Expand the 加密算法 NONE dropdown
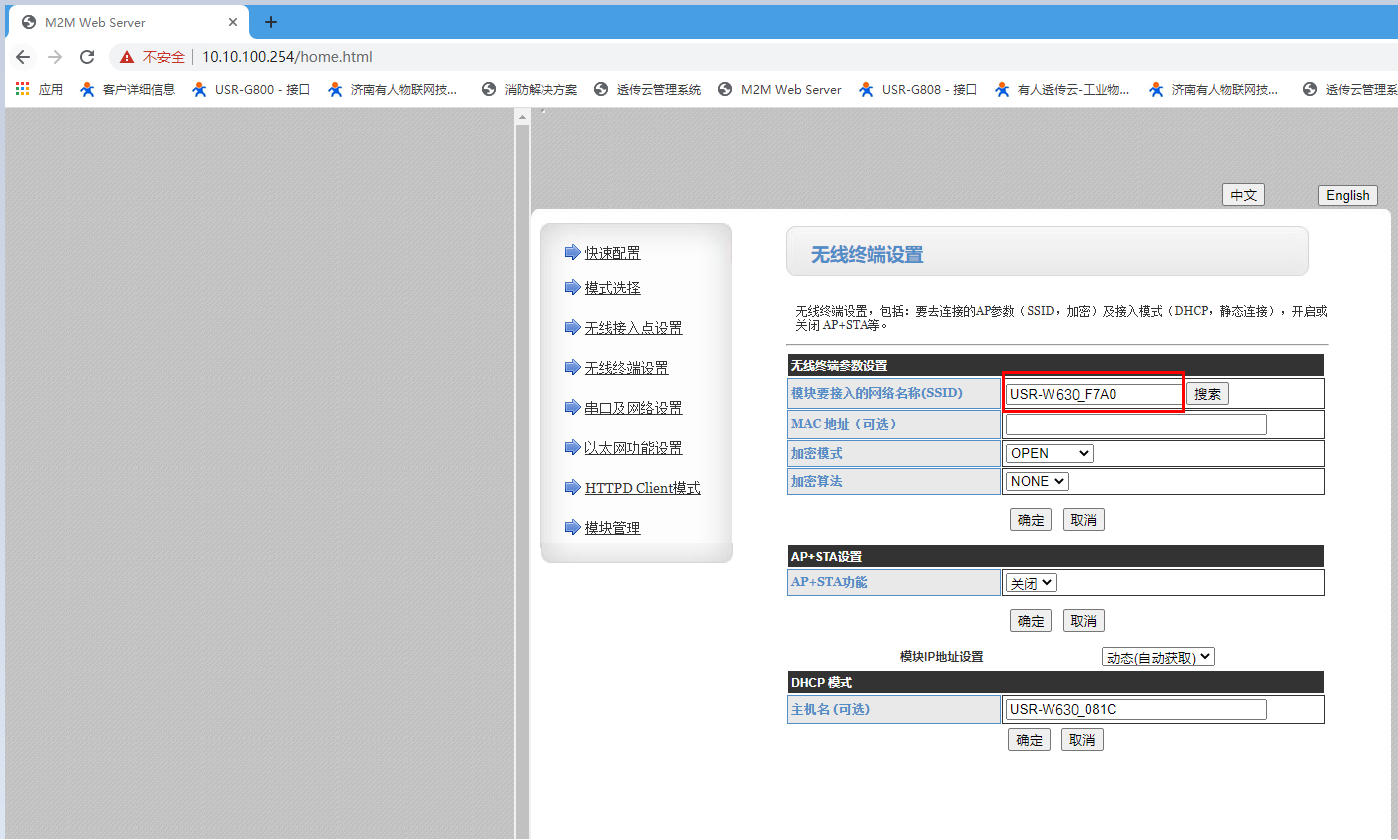 pyautogui.click(x=1037, y=481)
